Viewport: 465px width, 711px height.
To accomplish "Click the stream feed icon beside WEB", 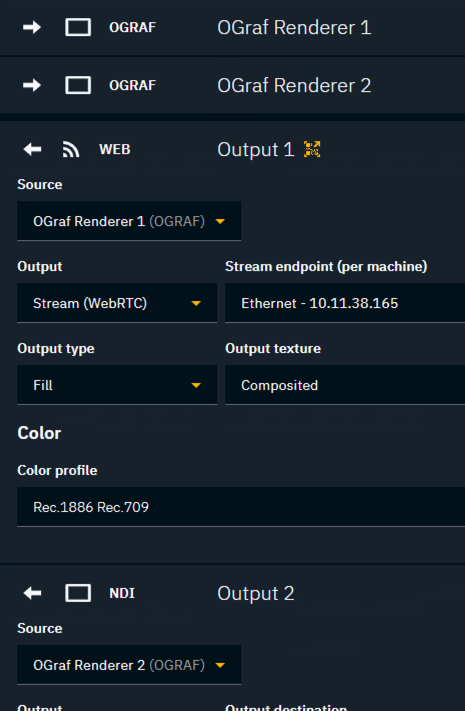I will click(71, 150).
